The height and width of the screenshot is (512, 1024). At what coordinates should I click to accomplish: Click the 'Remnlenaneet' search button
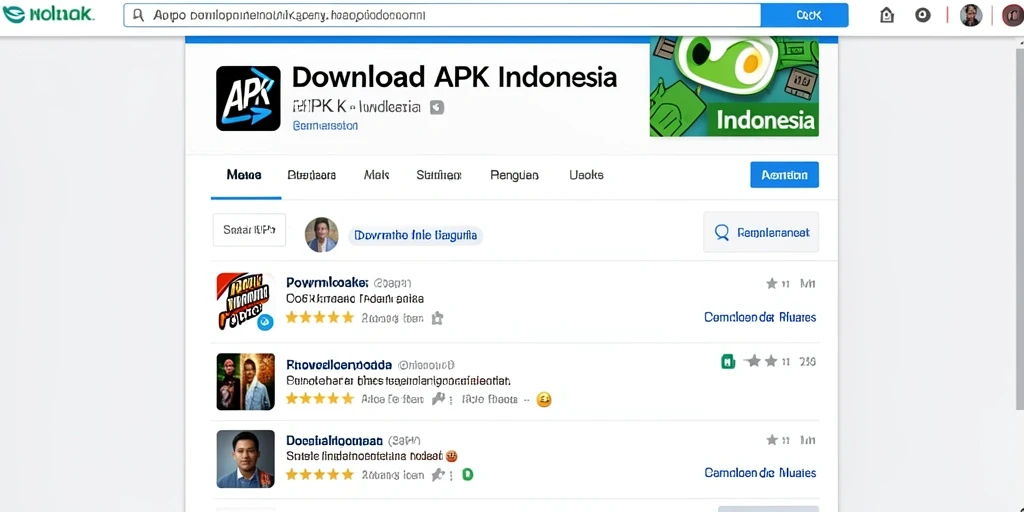point(761,232)
